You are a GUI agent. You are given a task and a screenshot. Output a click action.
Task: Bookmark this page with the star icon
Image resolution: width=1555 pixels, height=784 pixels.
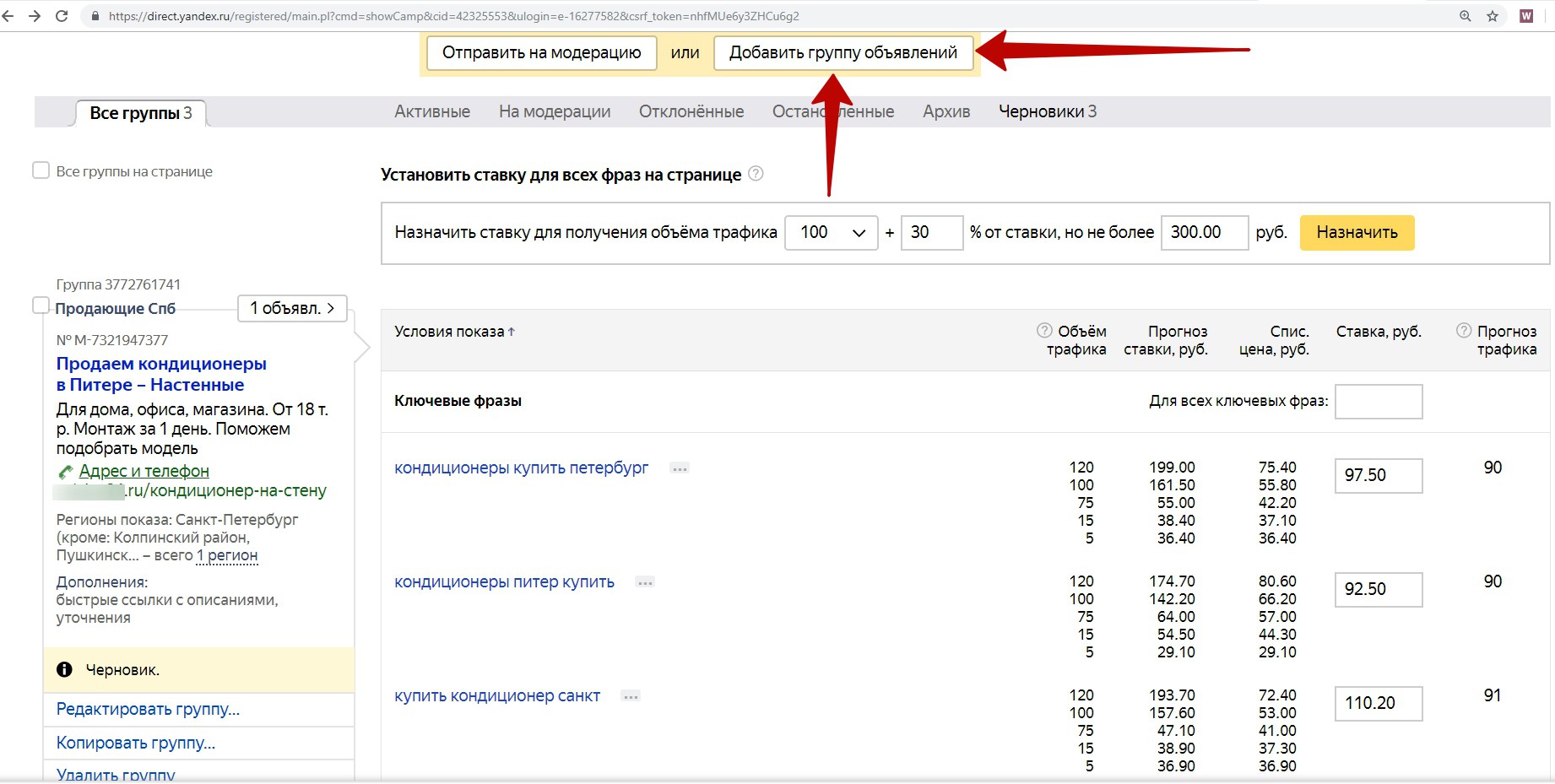(1493, 16)
